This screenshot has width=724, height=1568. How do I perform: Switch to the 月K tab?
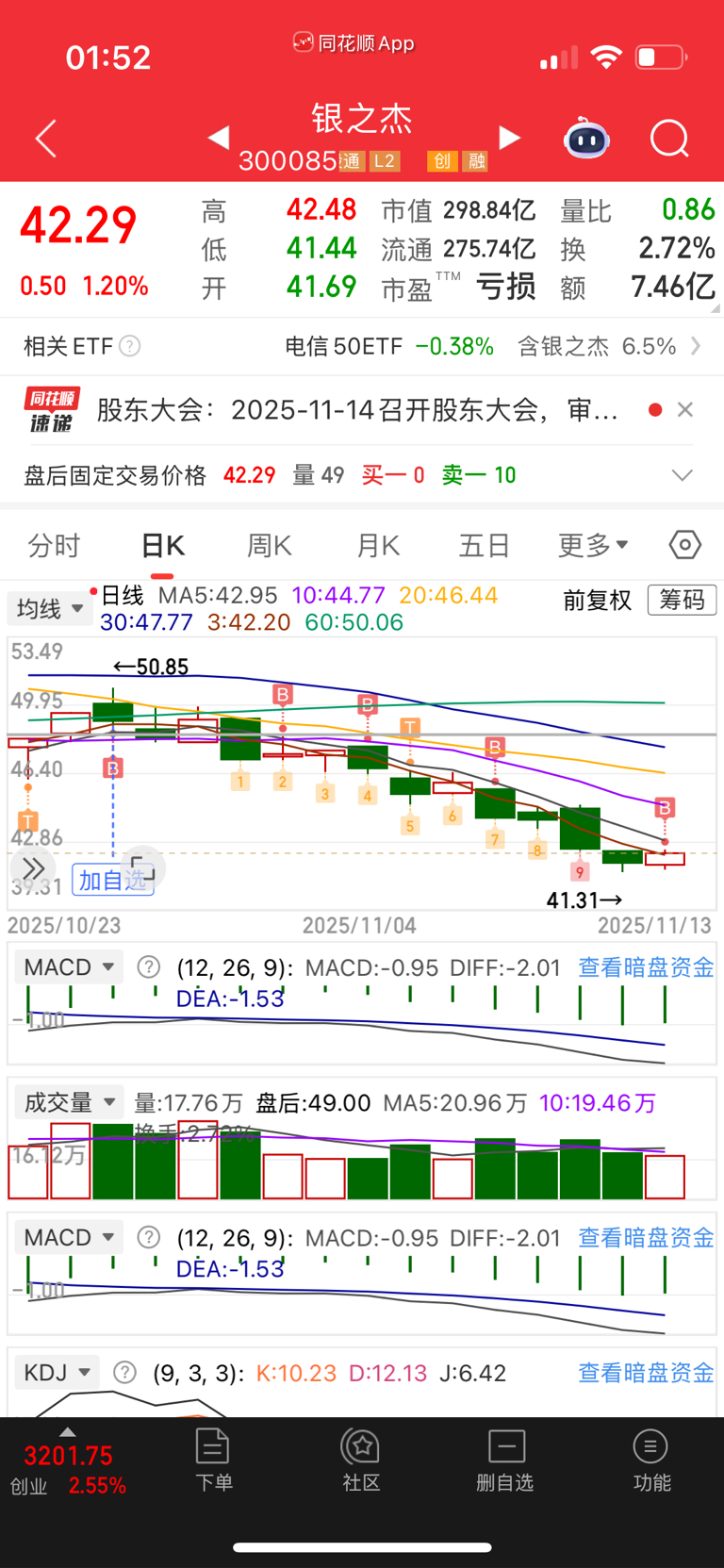point(378,545)
